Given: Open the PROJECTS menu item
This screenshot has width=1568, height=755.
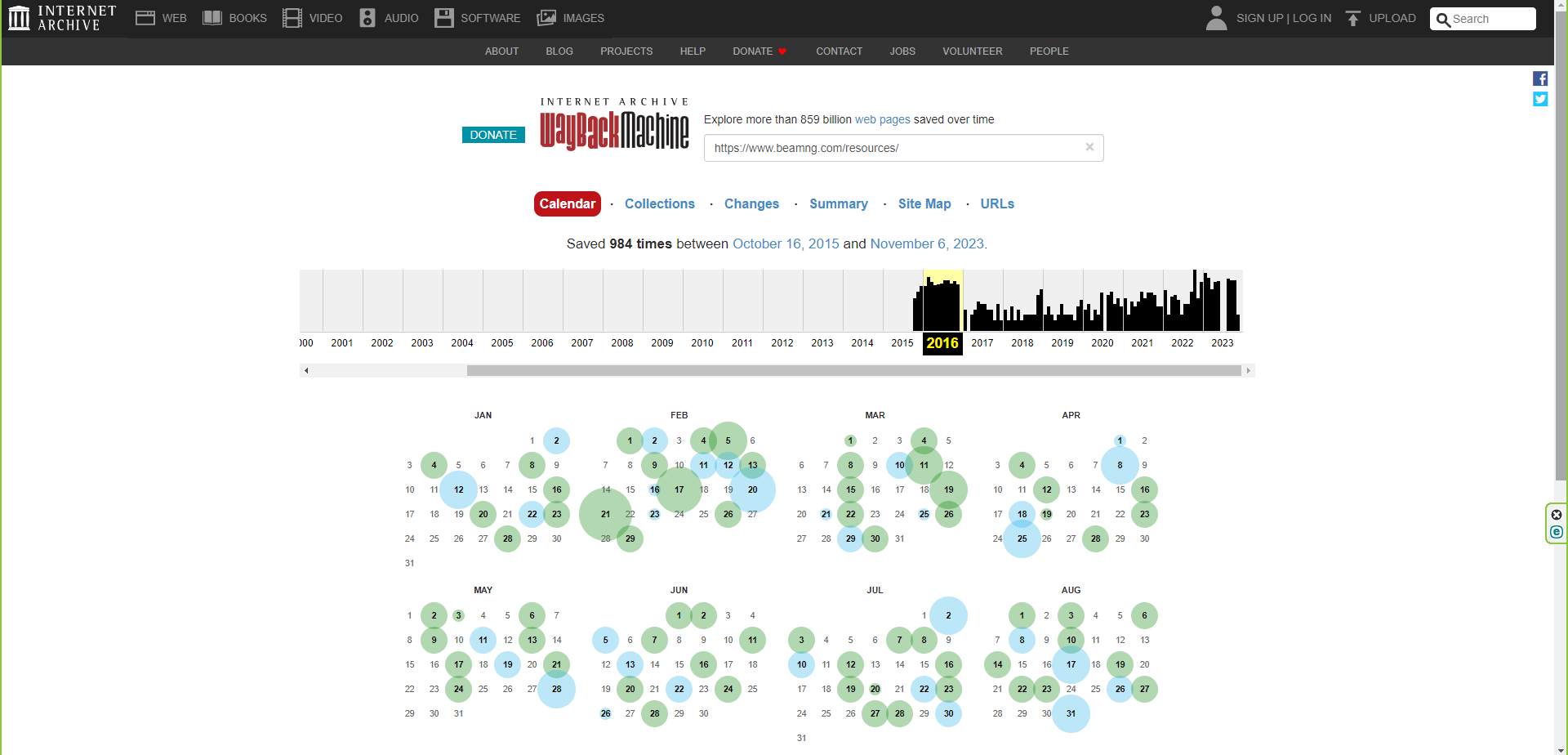Looking at the screenshot, I should [626, 51].
